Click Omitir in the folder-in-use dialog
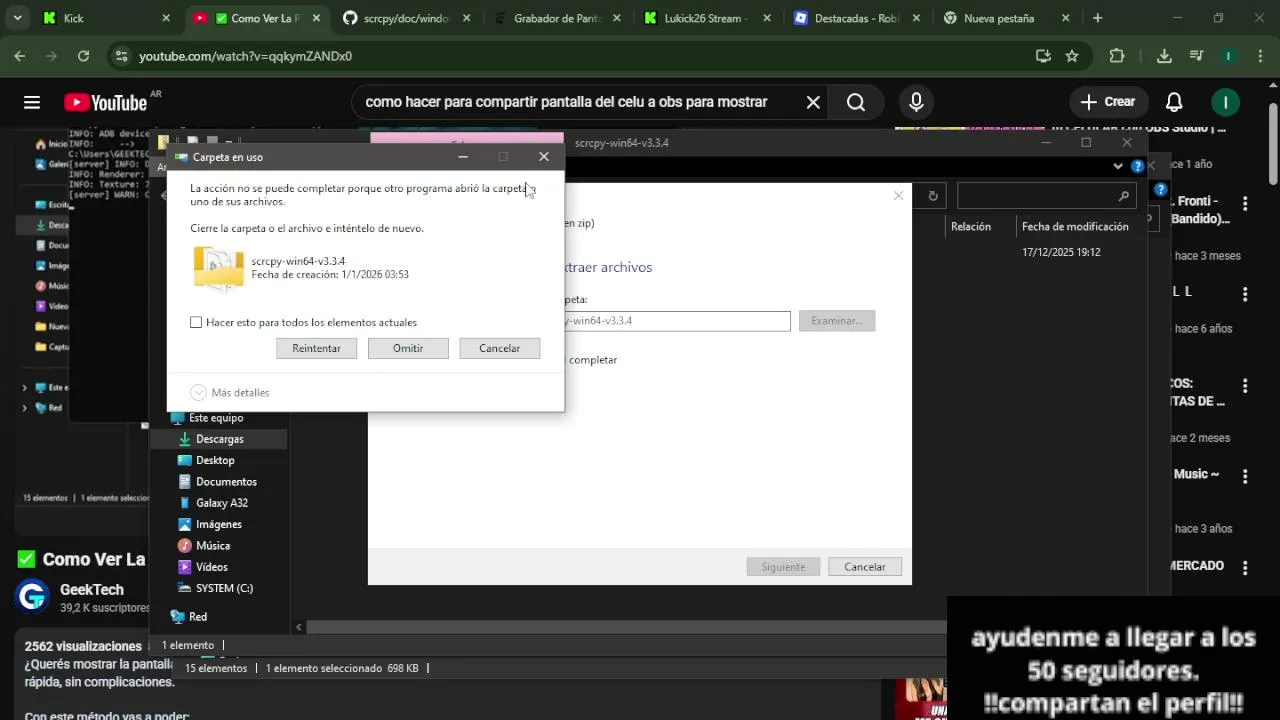 tap(408, 348)
